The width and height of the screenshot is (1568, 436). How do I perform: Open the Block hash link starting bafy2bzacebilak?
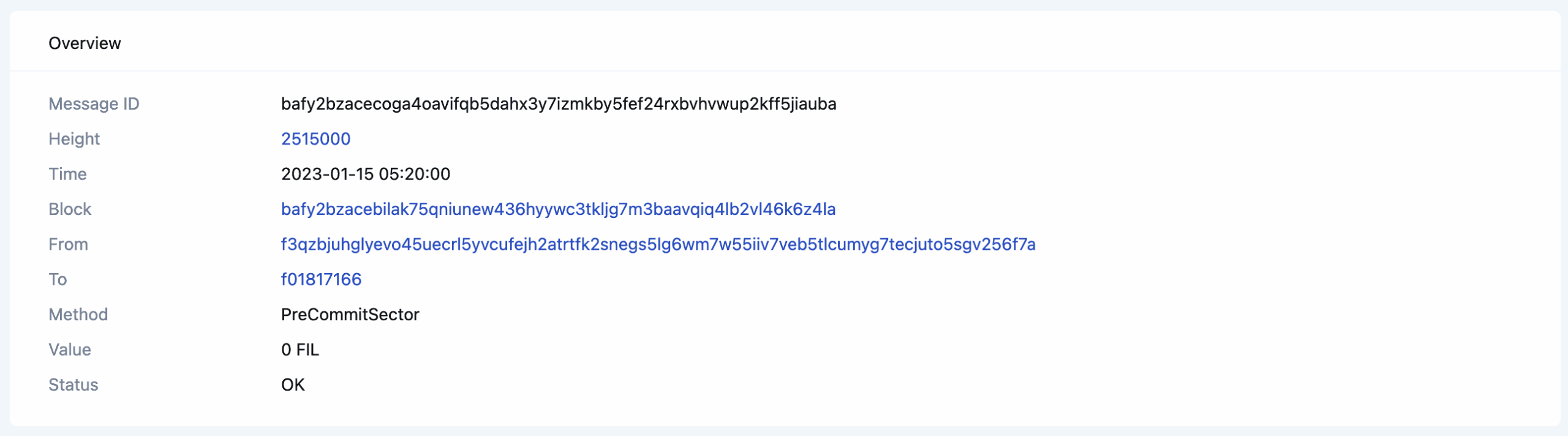click(558, 209)
